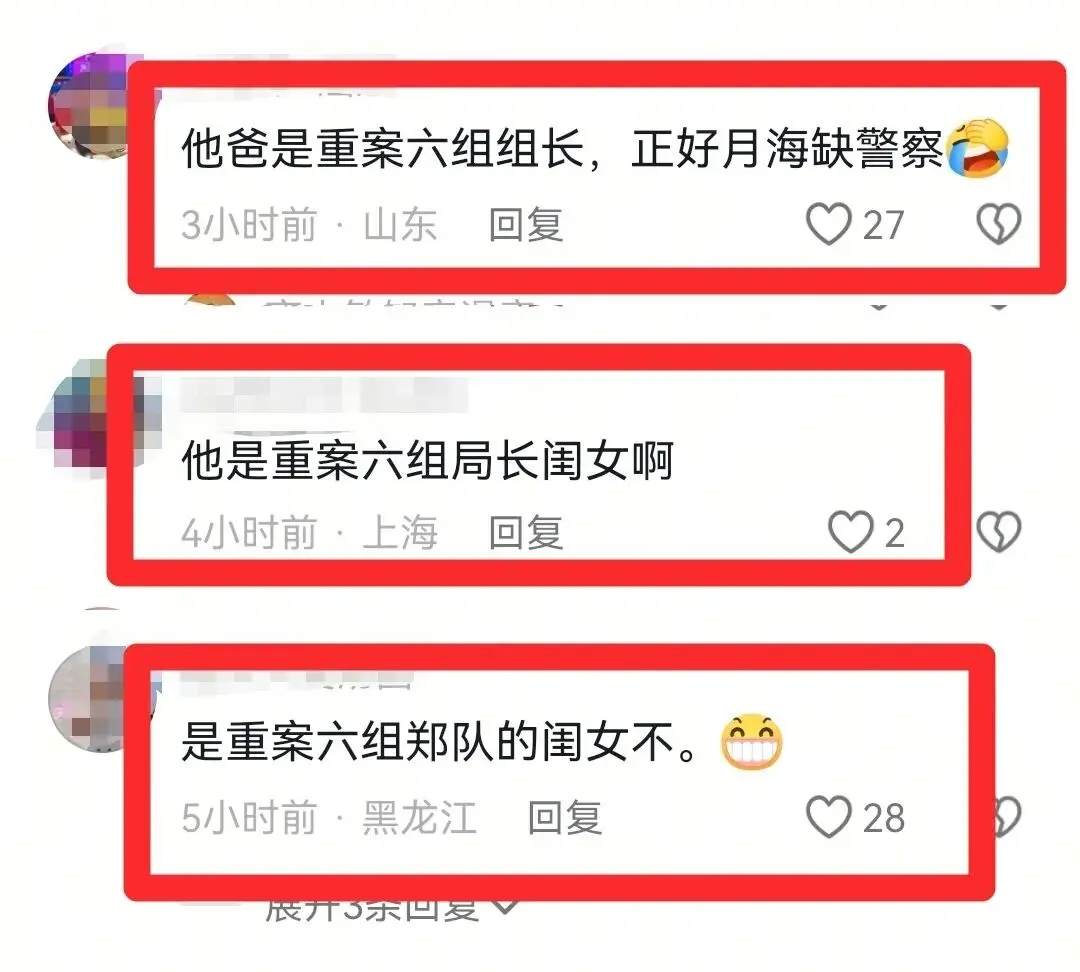
Task: Click the grinning emoji in third comment
Action: pos(751,742)
